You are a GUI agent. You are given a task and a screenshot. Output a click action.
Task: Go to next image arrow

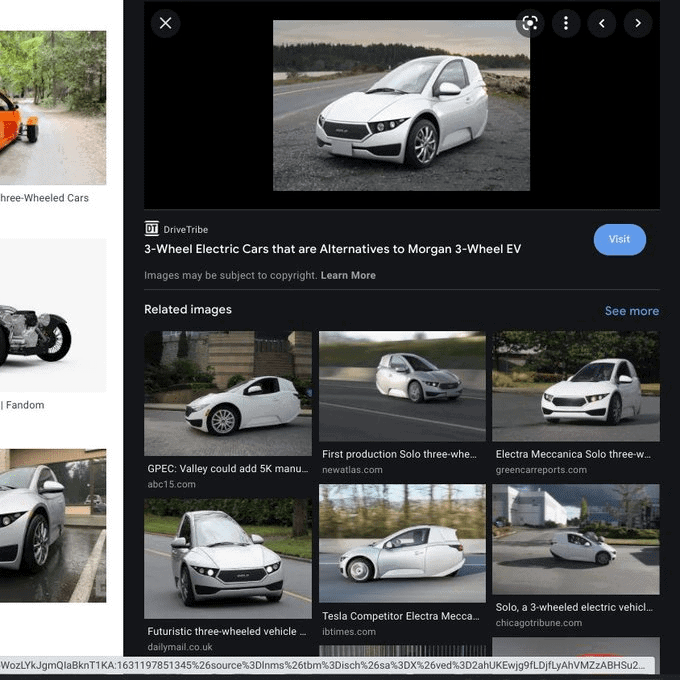coord(638,23)
